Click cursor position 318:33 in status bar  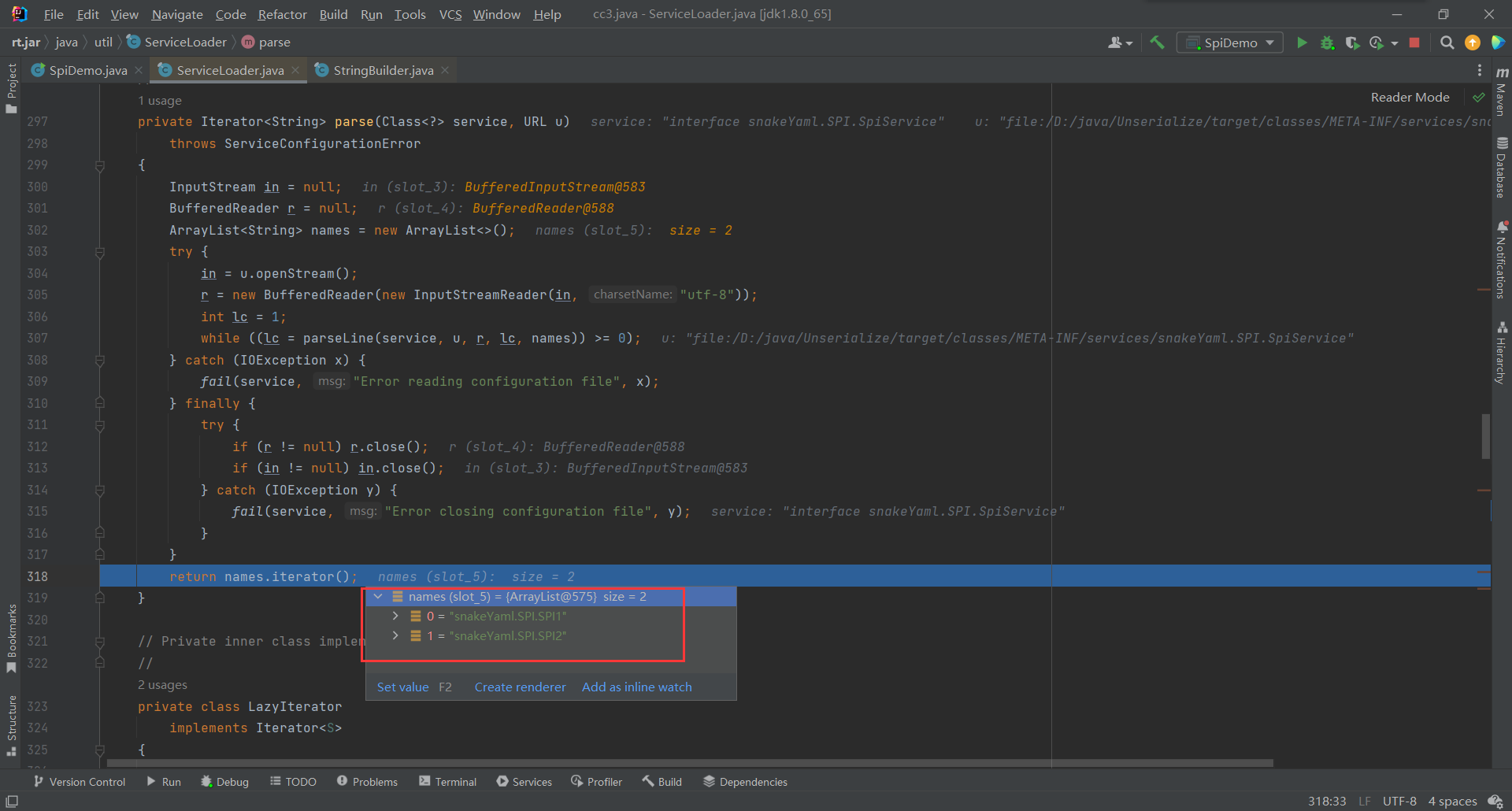point(1327,801)
